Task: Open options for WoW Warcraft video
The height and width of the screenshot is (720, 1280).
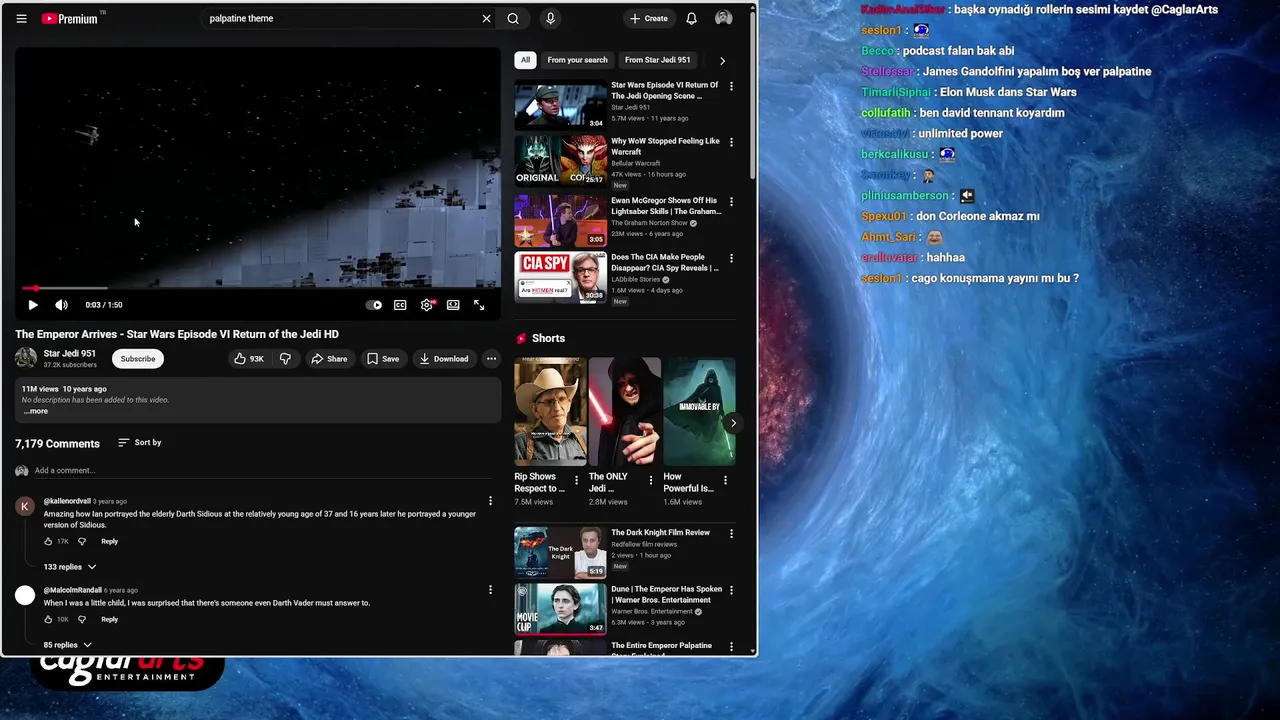Action: coord(731,143)
